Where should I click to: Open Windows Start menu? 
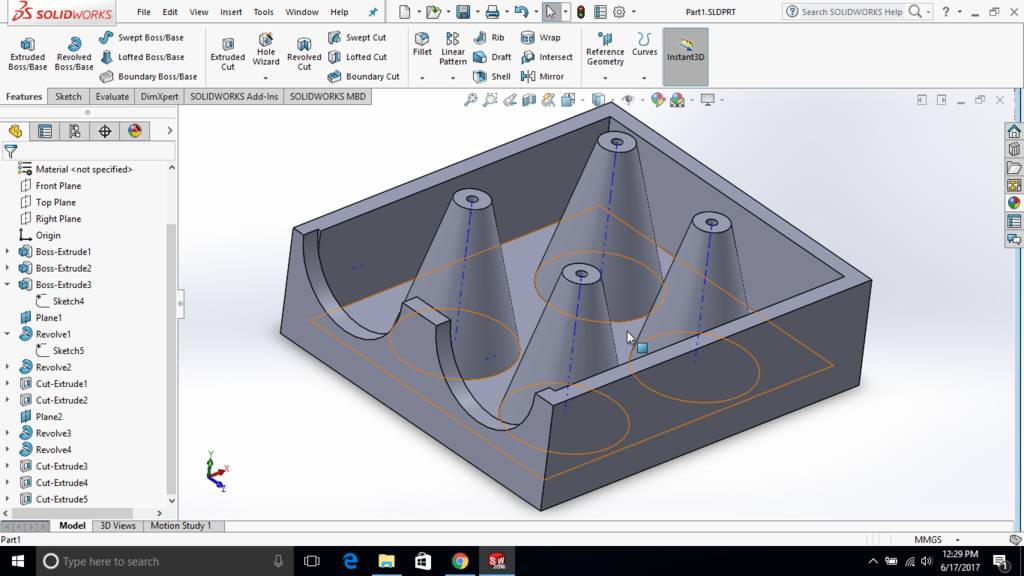18,561
